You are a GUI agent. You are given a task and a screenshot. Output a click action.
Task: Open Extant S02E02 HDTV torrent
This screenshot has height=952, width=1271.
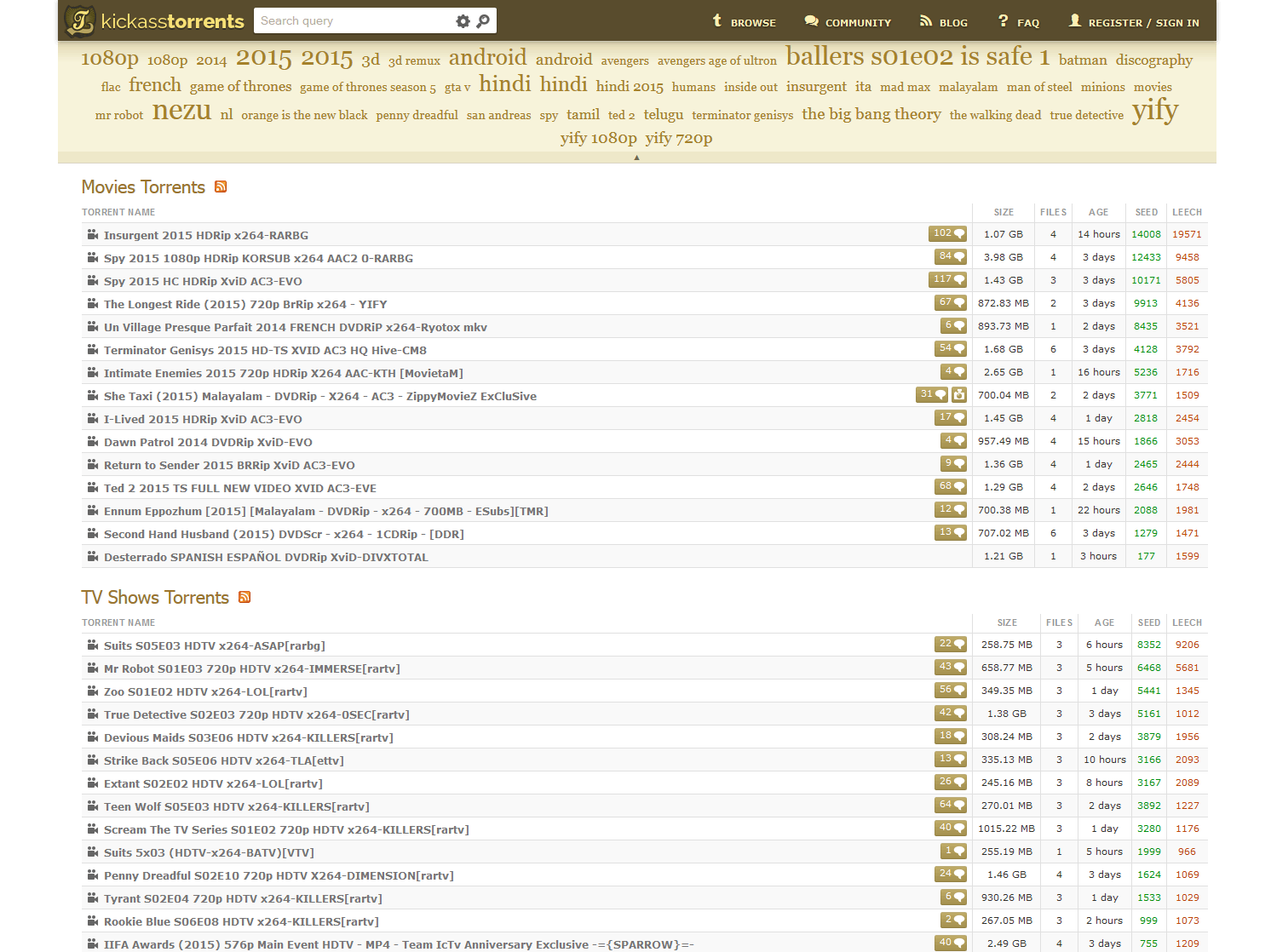click(213, 783)
